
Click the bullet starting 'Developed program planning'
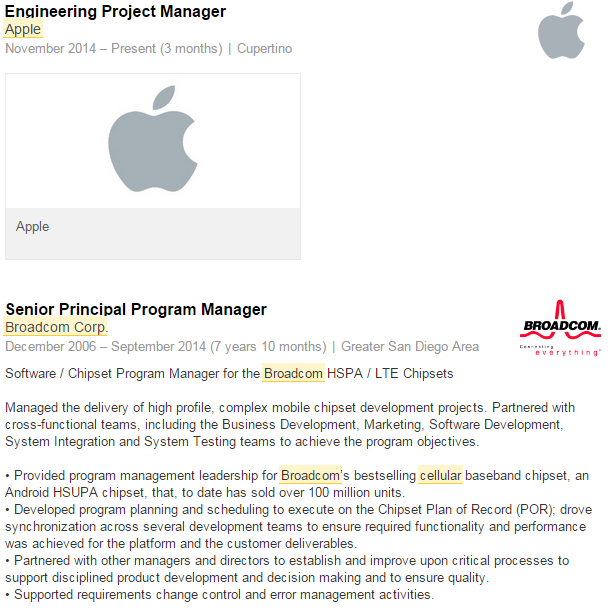click(x=298, y=526)
